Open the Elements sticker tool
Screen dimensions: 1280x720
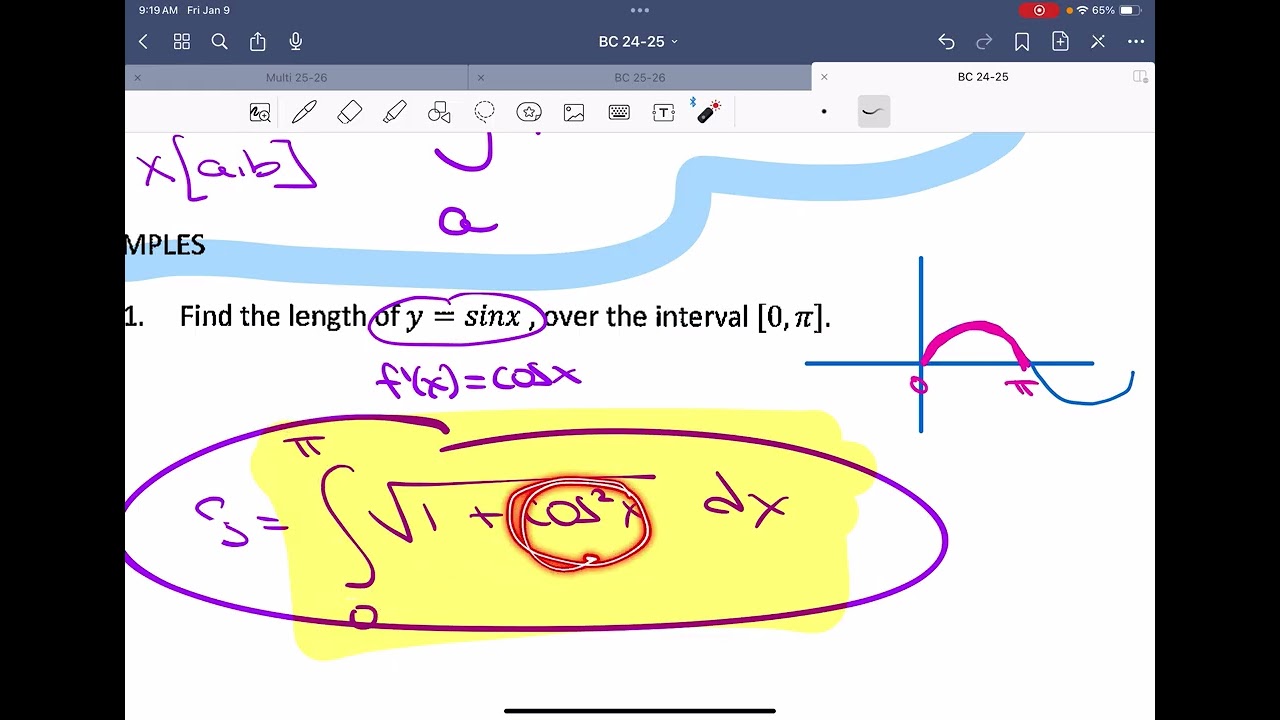[x=529, y=112]
